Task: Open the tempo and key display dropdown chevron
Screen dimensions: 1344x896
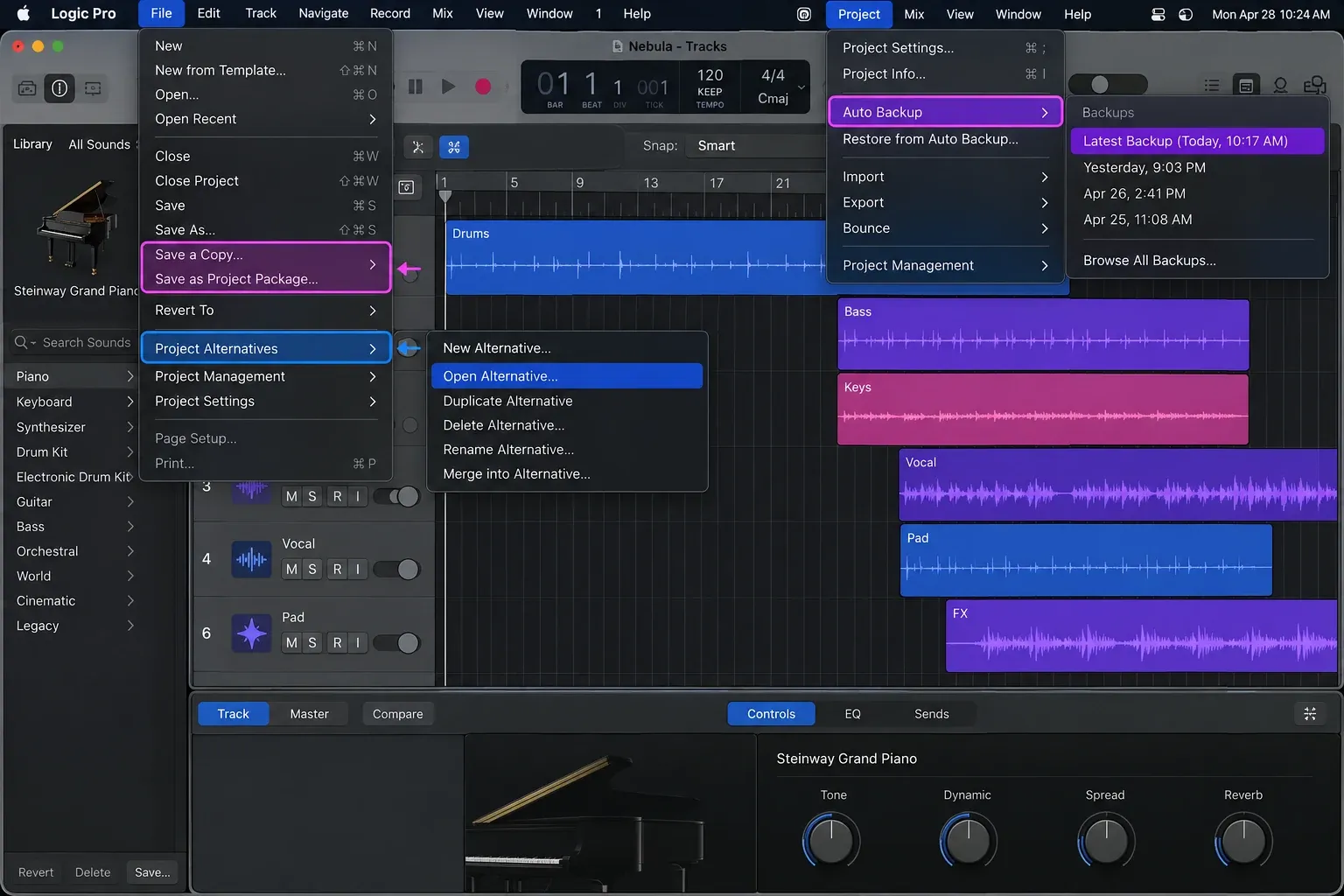Action: click(x=801, y=87)
